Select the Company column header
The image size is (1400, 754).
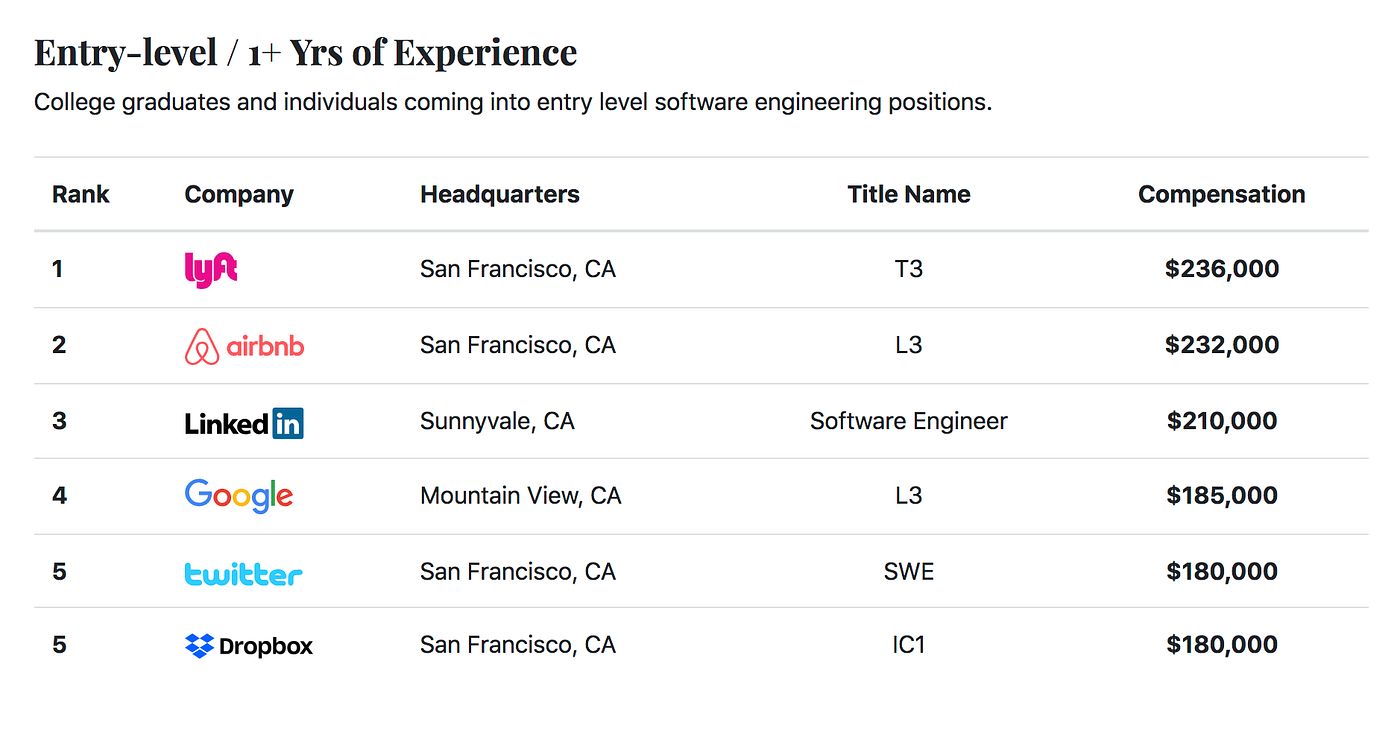[x=239, y=194]
